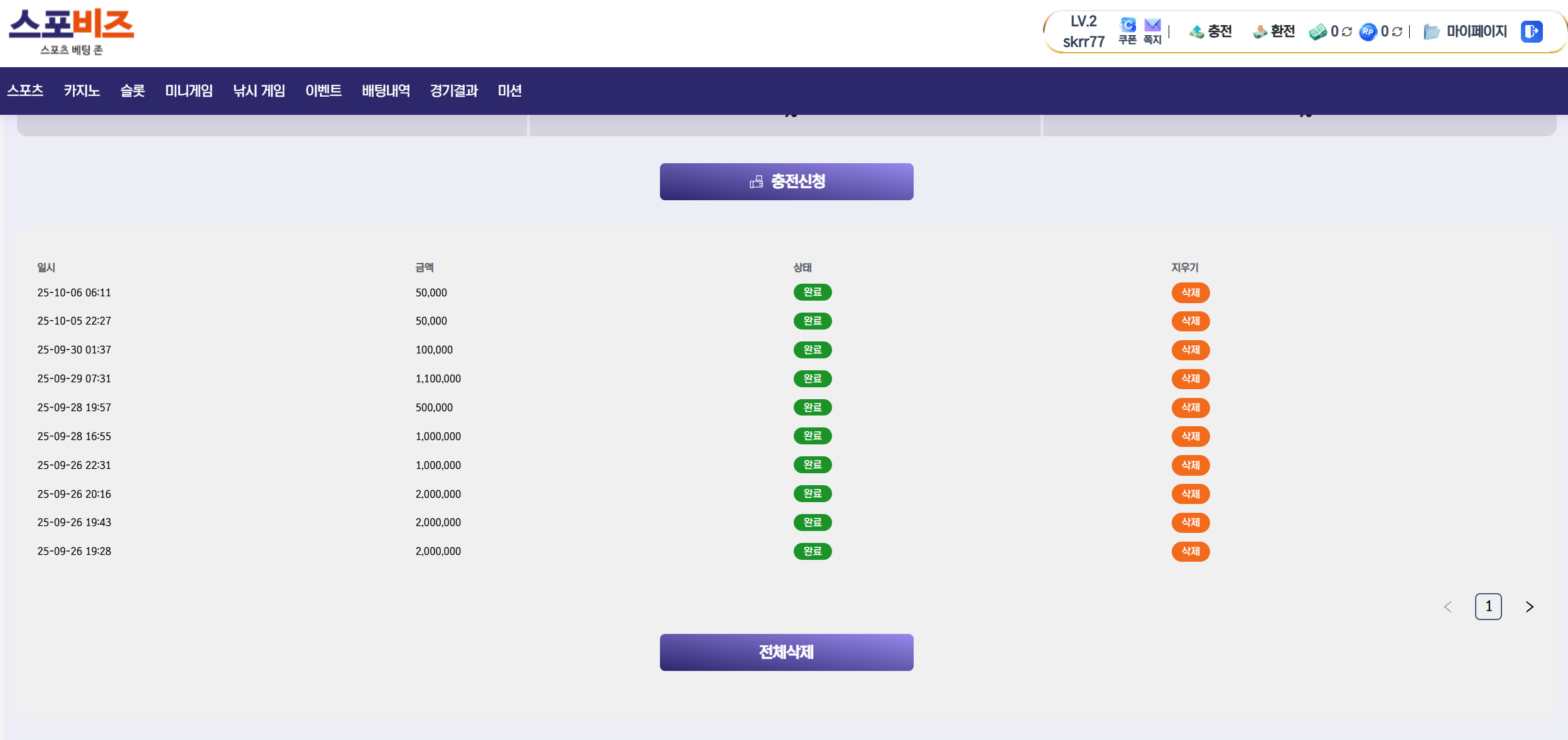Open the 미니게임 menu
This screenshot has width=1568, height=740.
(x=188, y=91)
